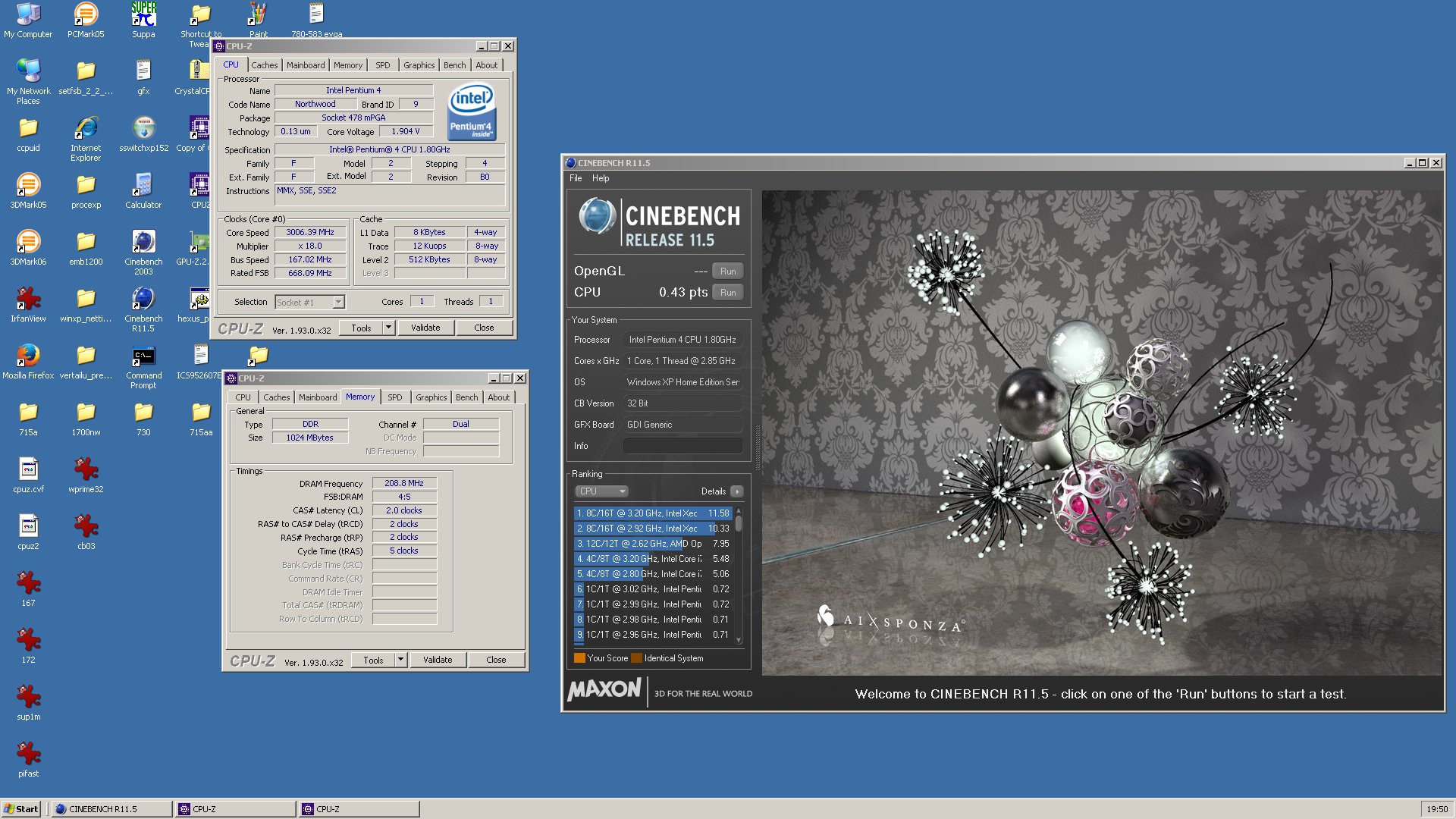This screenshot has height=819, width=1456.
Task: Click DRAM Frequency value 208.8 MHz
Action: click(404, 483)
